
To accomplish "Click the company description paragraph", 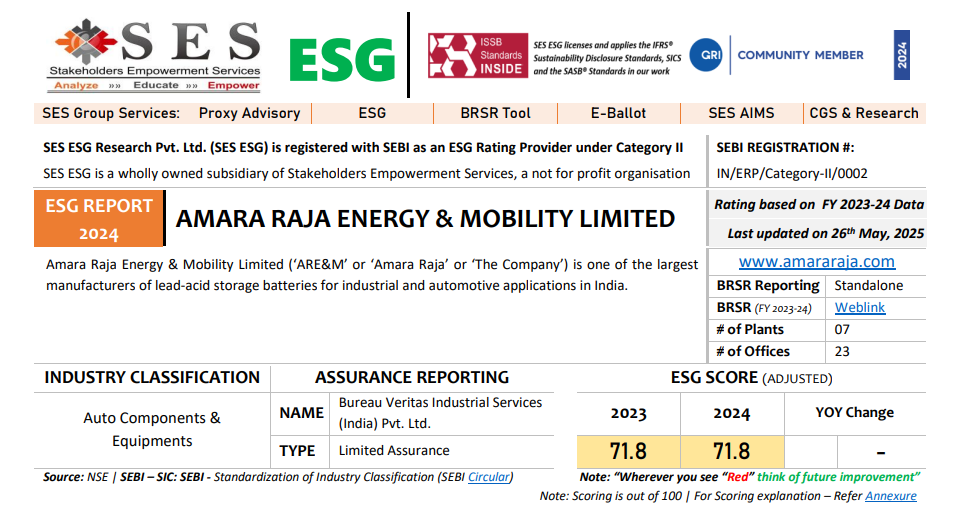I will tap(372, 275).
